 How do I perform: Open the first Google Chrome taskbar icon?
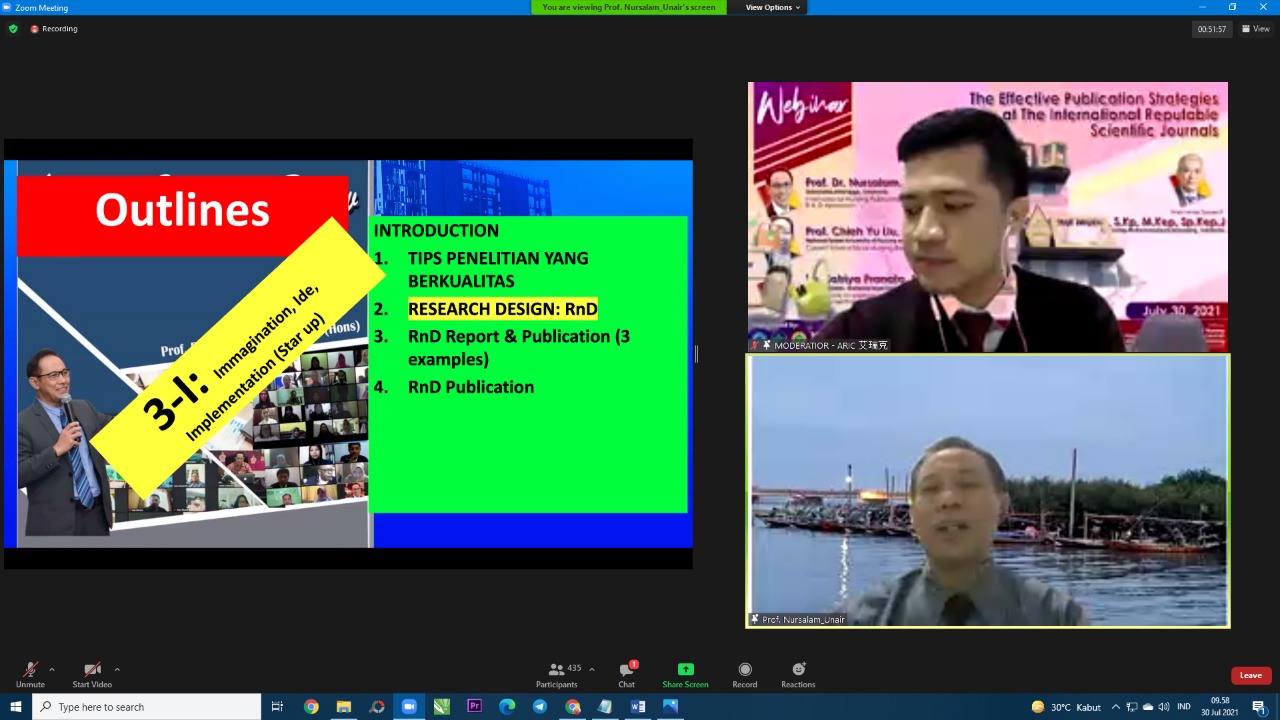(311, 707)
